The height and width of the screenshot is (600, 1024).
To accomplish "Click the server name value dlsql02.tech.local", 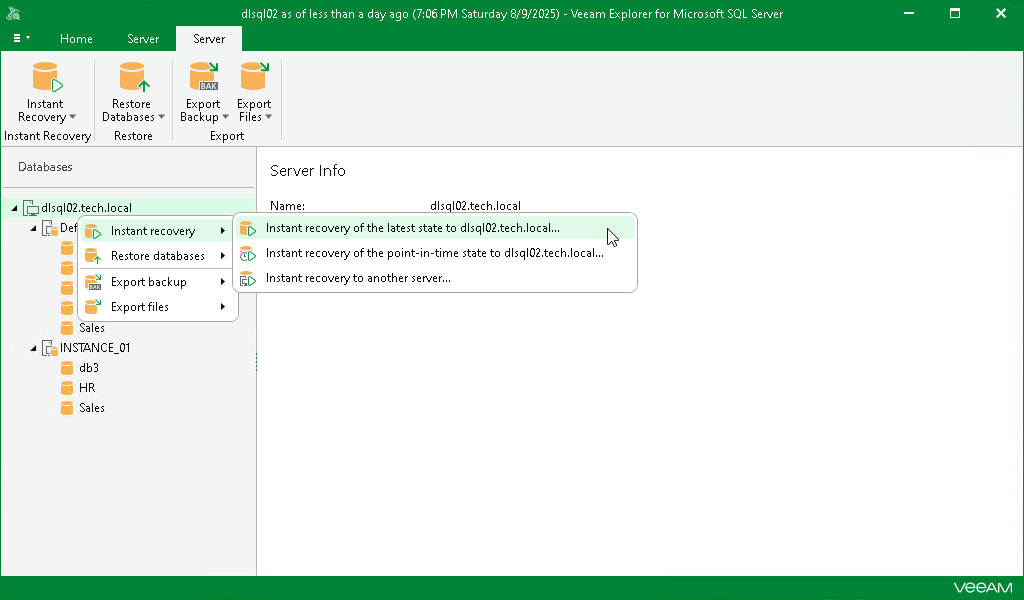I will click(475, 206).
